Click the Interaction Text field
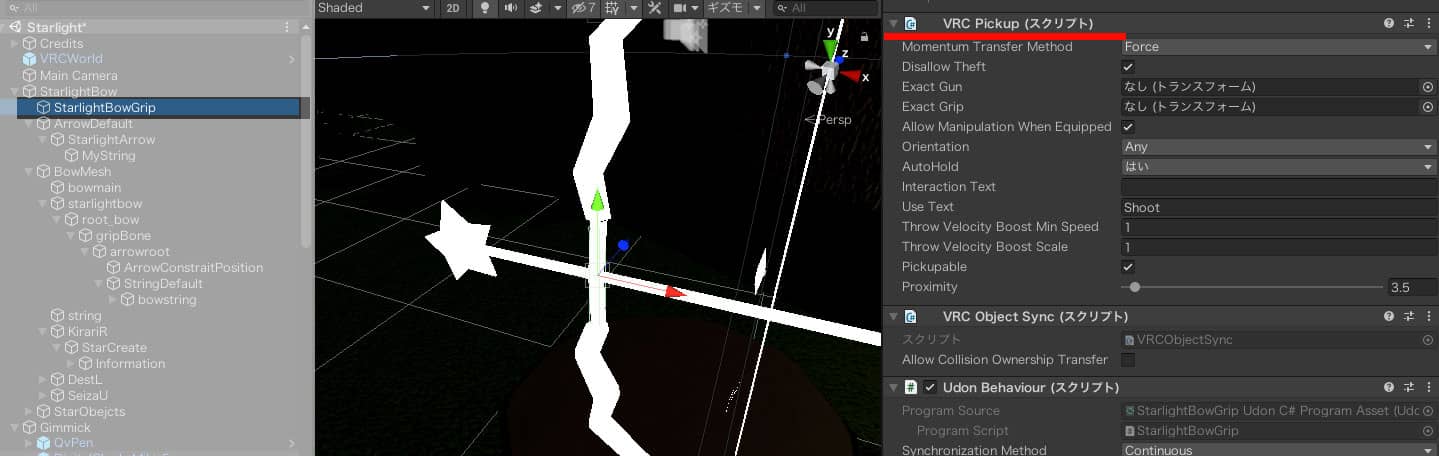 click(x=1279, y=188)
